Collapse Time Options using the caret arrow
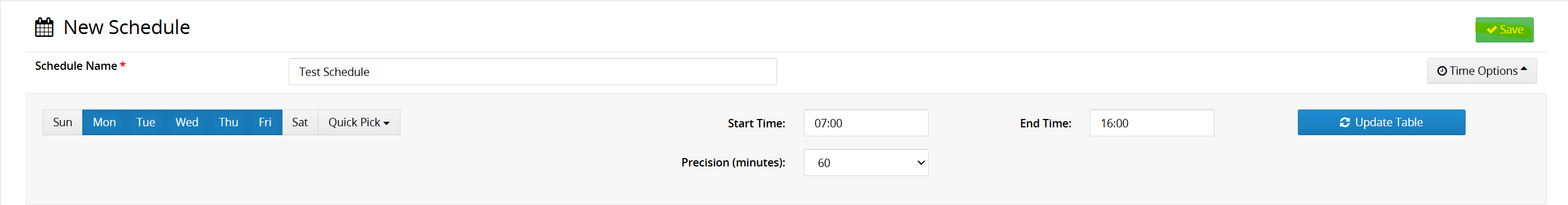This screenshot has width=1568, height=205. pos(1524,69)
